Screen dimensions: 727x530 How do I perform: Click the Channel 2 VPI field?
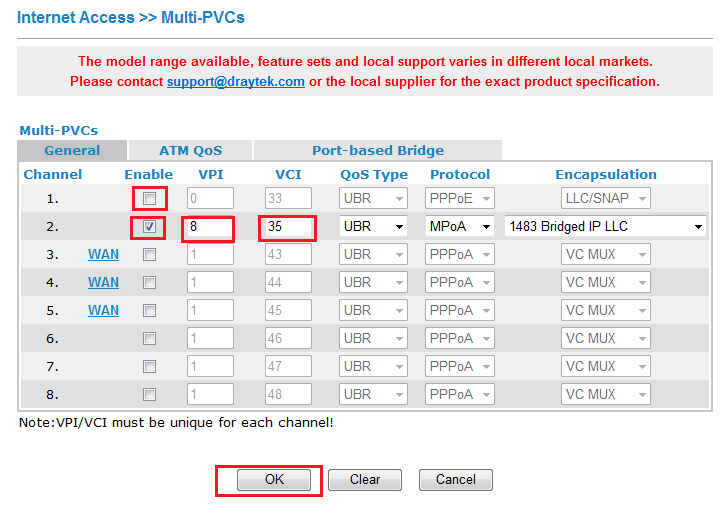point(209,227)
